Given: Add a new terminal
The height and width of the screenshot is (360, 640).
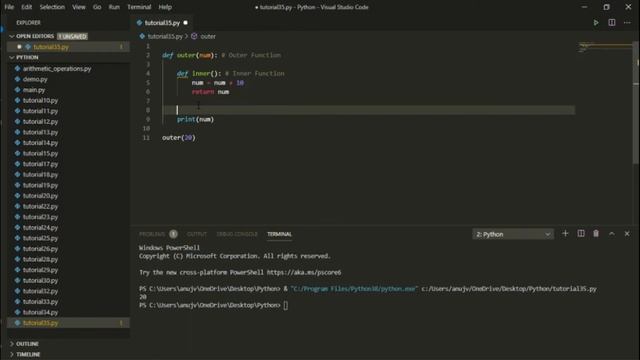Looking at the screenshot, I should [x=565, y=234].
